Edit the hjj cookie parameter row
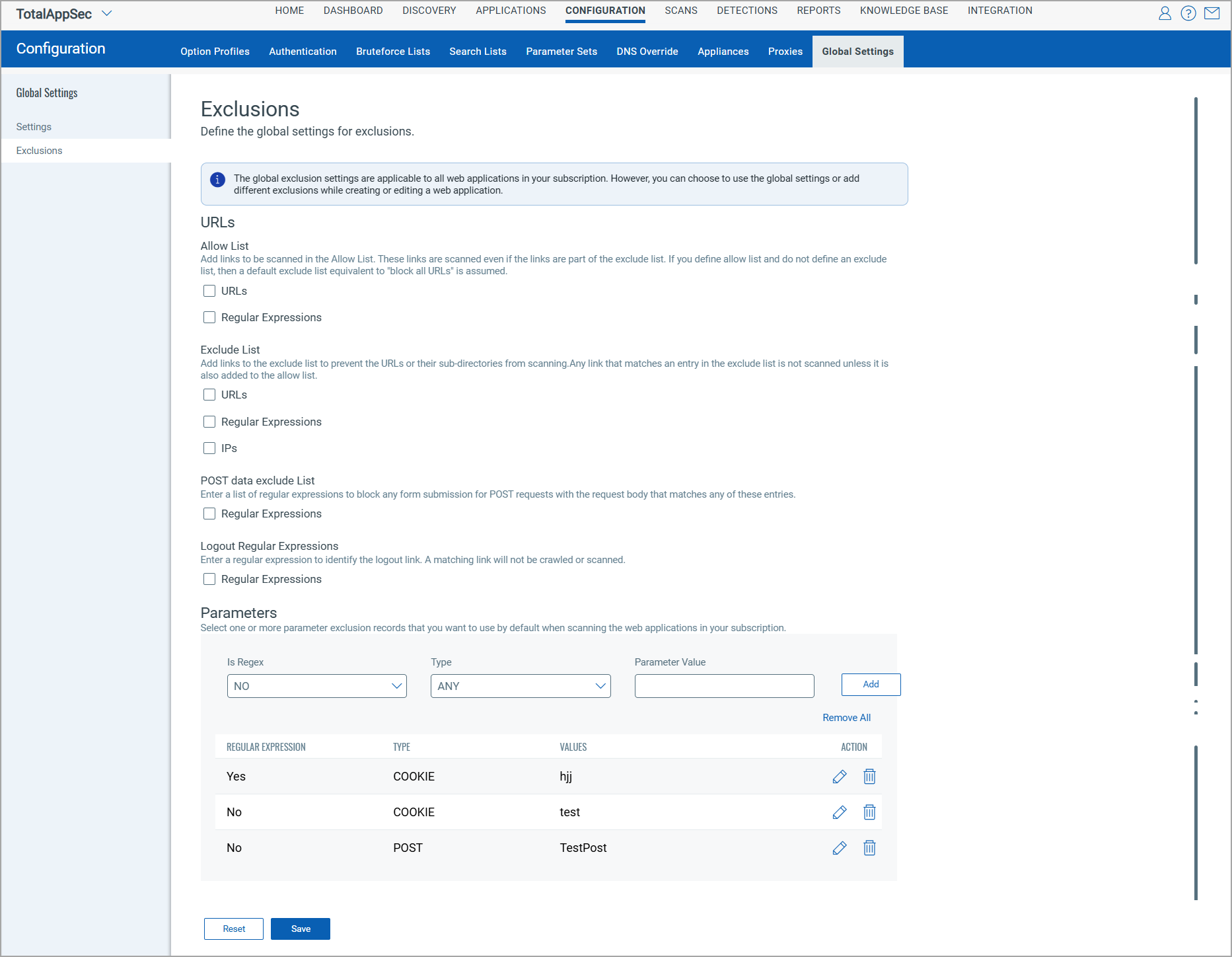 coord(839,777)
